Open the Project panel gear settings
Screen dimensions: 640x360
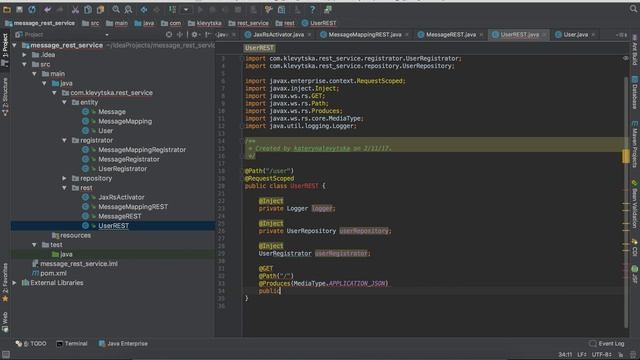click(x=195, y=35)
